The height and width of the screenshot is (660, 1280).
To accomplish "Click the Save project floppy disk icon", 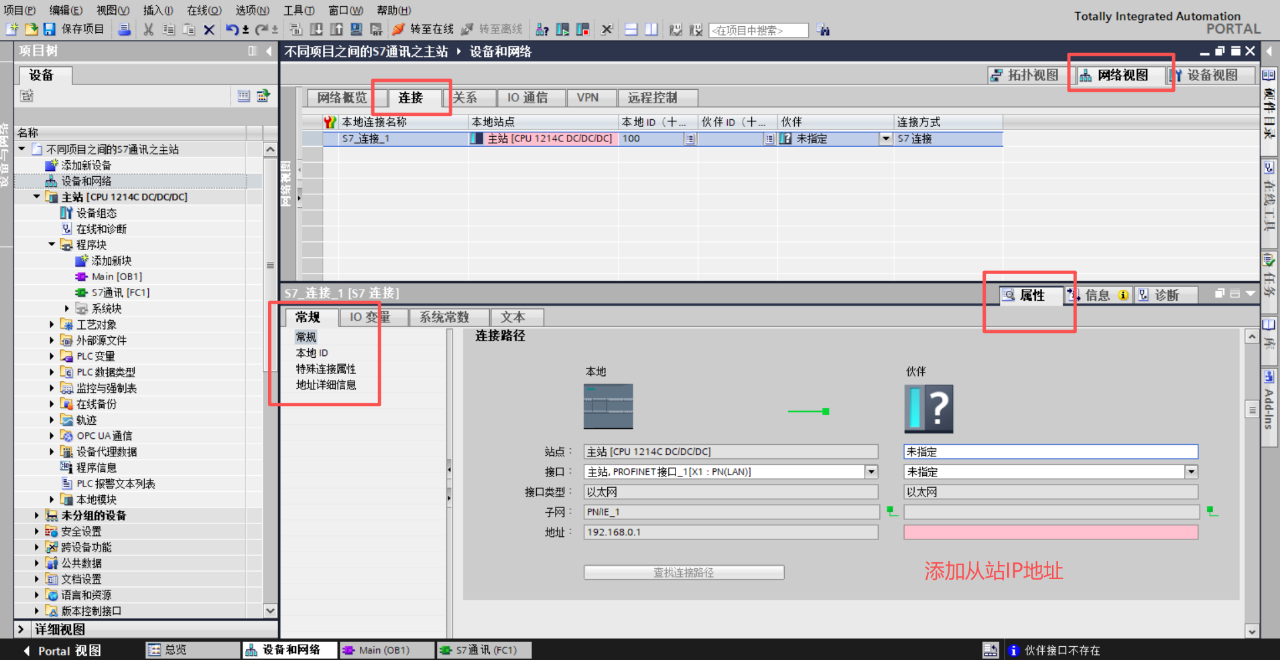I will point(51,29).
